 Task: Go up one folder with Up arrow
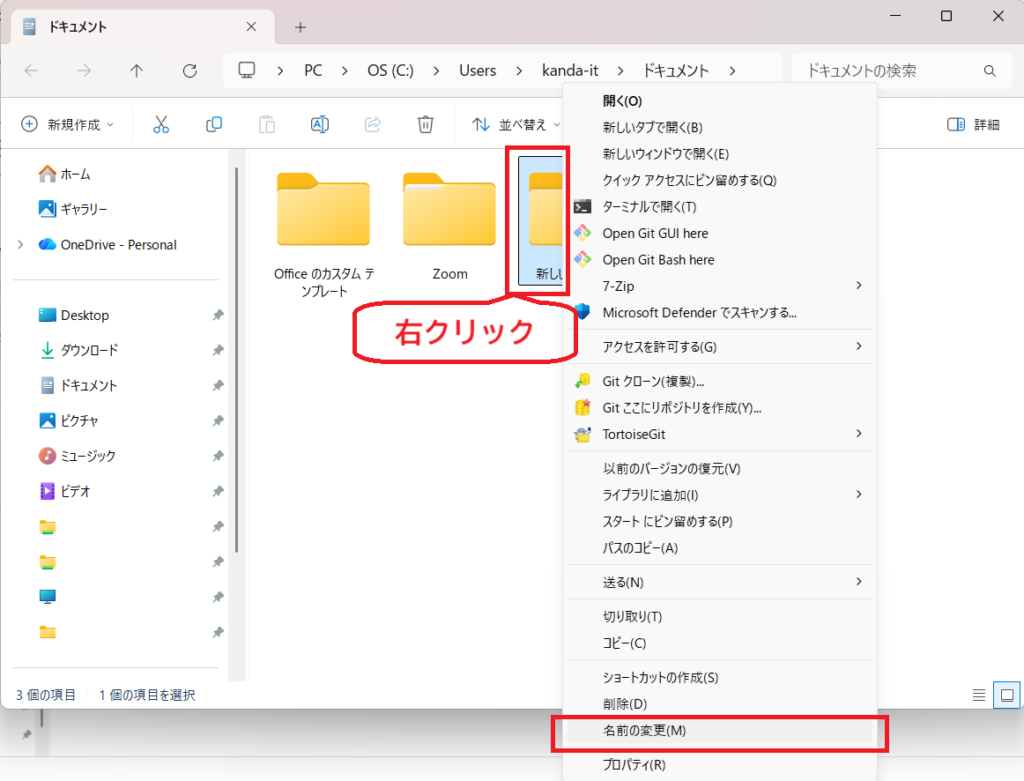[137, 71]
